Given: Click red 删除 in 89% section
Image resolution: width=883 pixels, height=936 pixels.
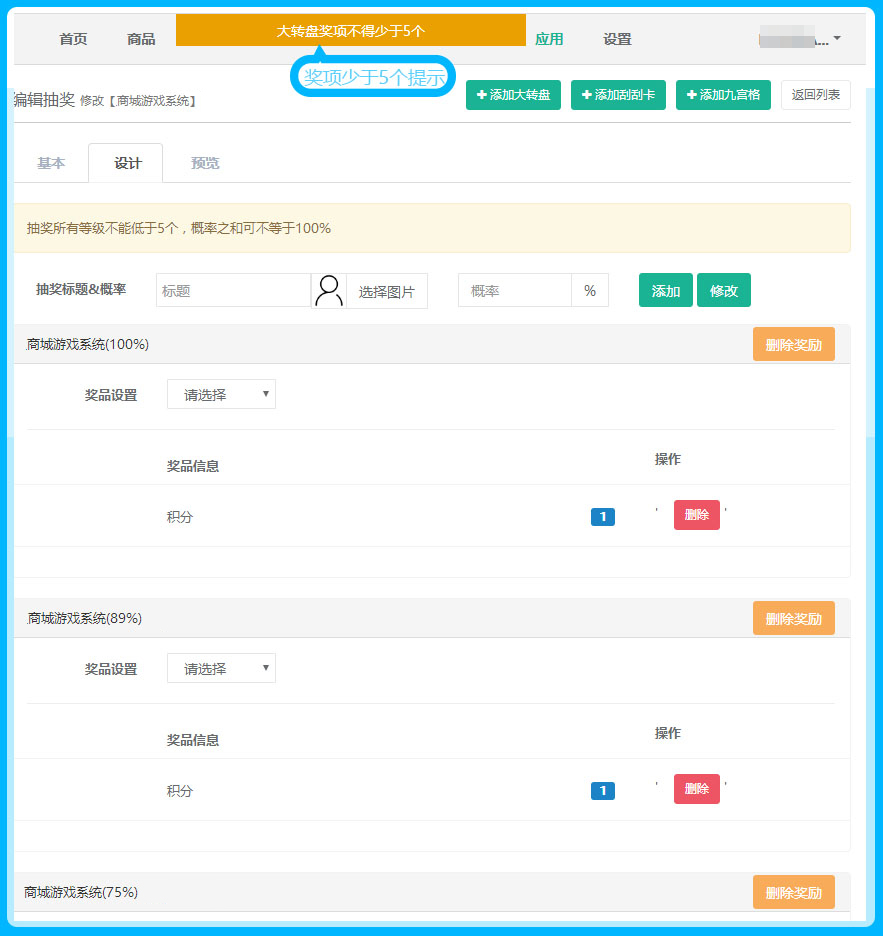Looking at the screenshot, I should [696, 789].
